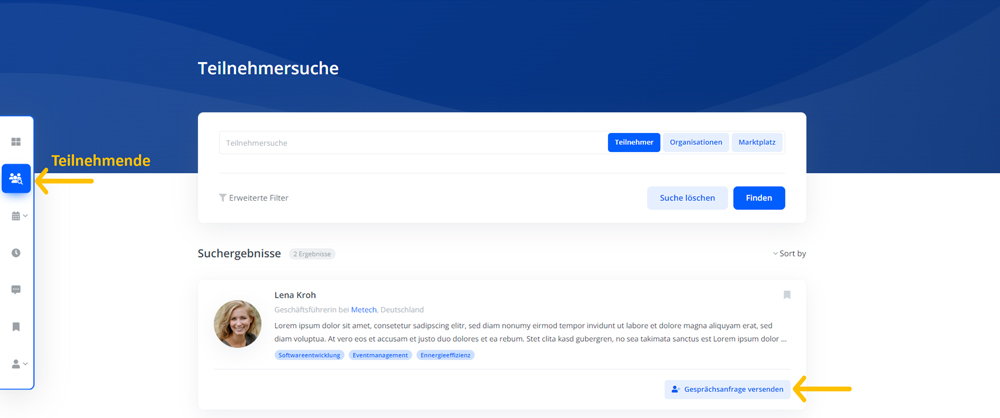Switch to the Marktplatz tab
The width and height of the screenshot is (1000, 418).
757,143
